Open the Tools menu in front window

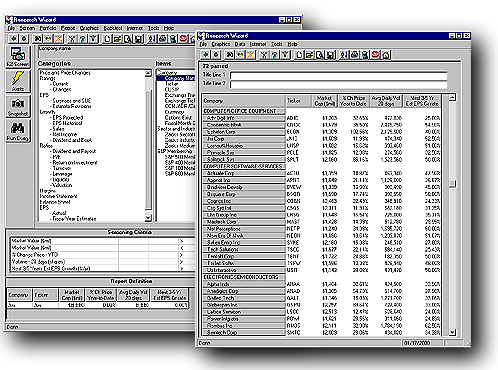[276, 44]
